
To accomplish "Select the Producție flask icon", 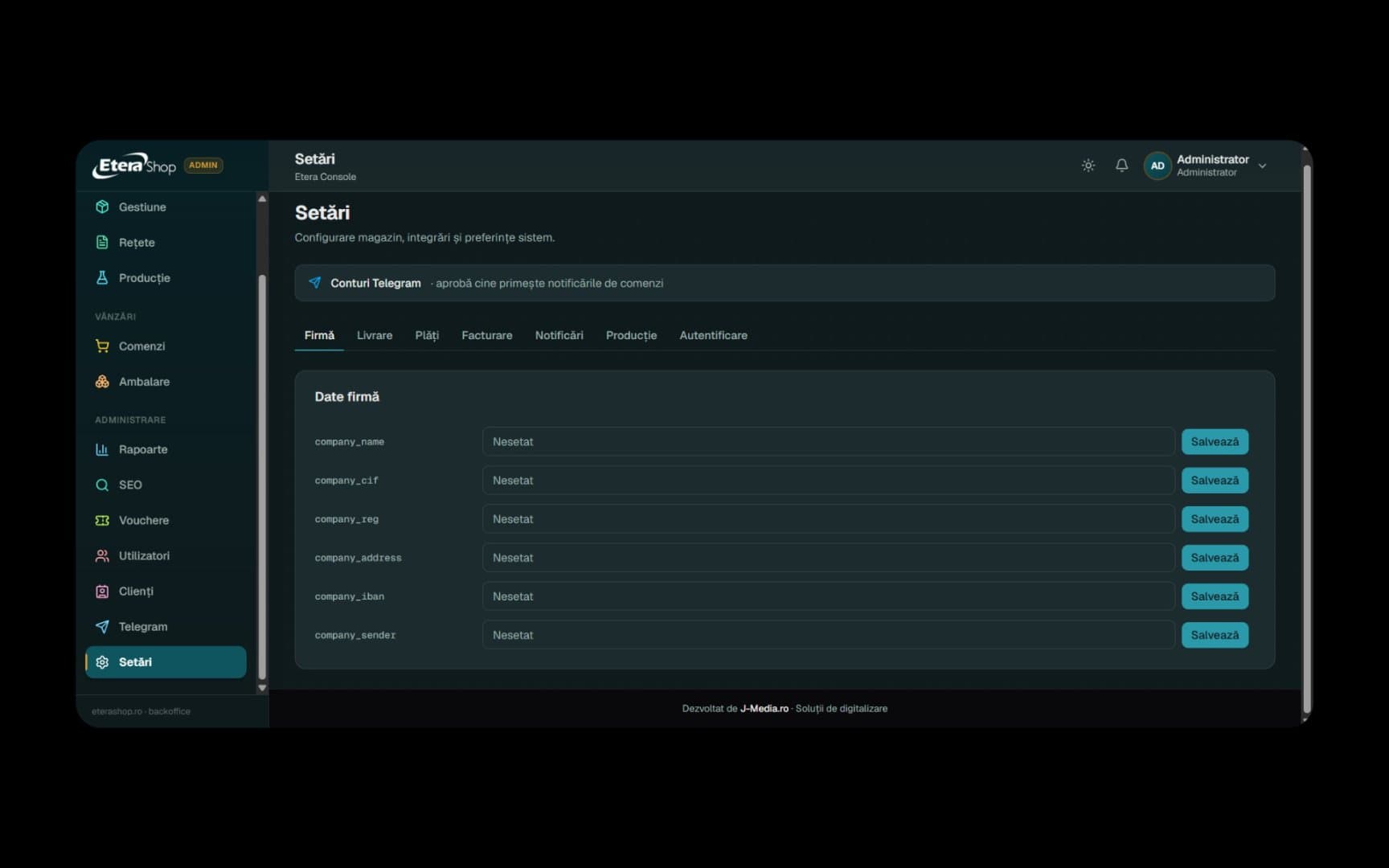I will point(102,277).
